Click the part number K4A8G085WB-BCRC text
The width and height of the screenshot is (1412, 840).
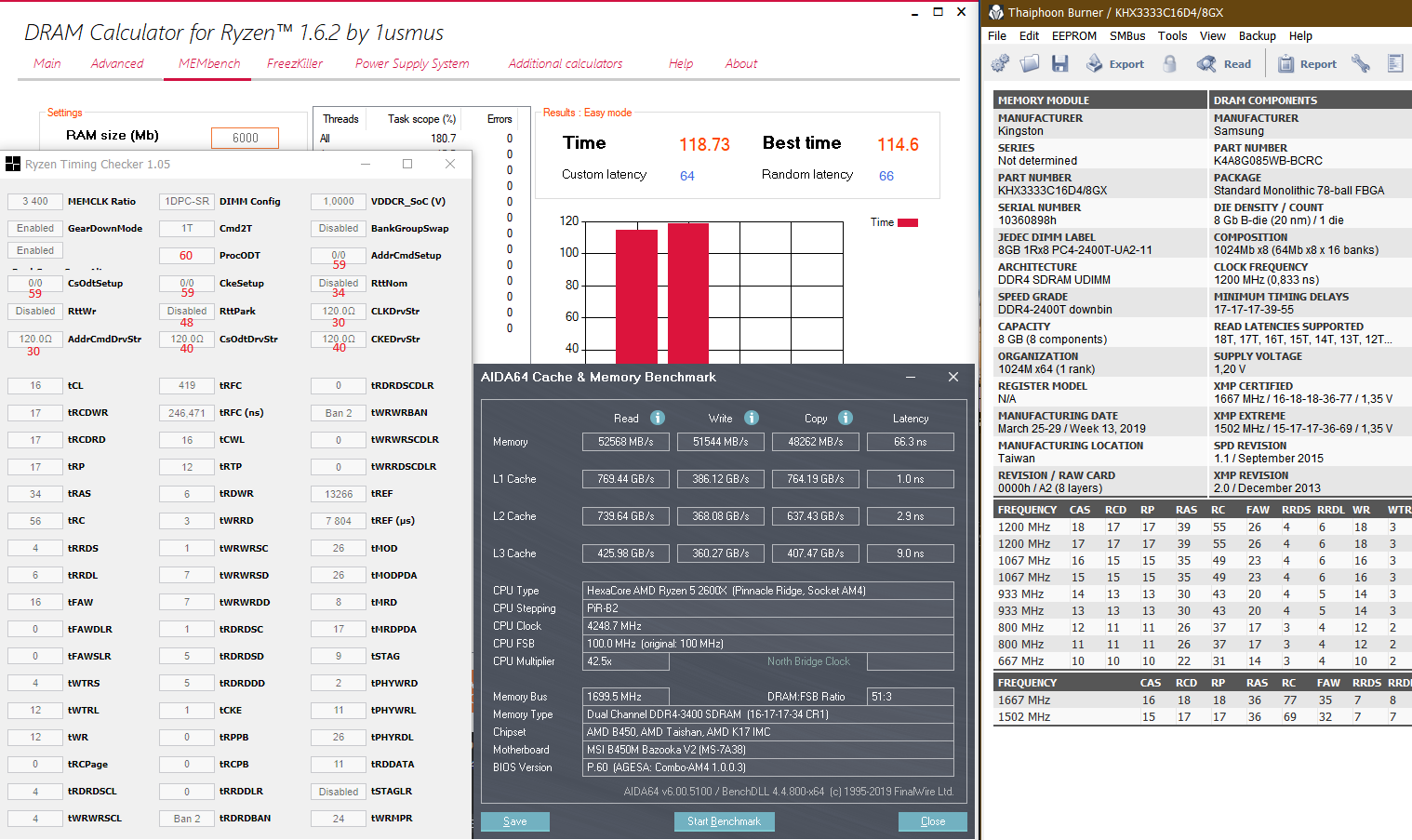tap(1268, 161)
